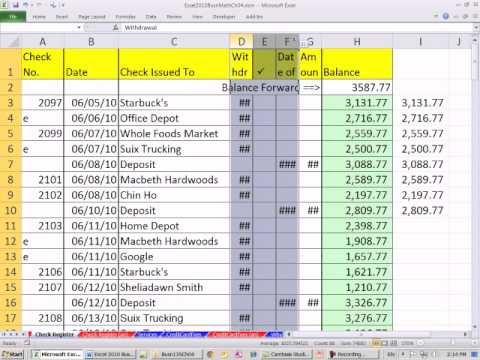Open the Insert ribbon tab

point(62,17)
